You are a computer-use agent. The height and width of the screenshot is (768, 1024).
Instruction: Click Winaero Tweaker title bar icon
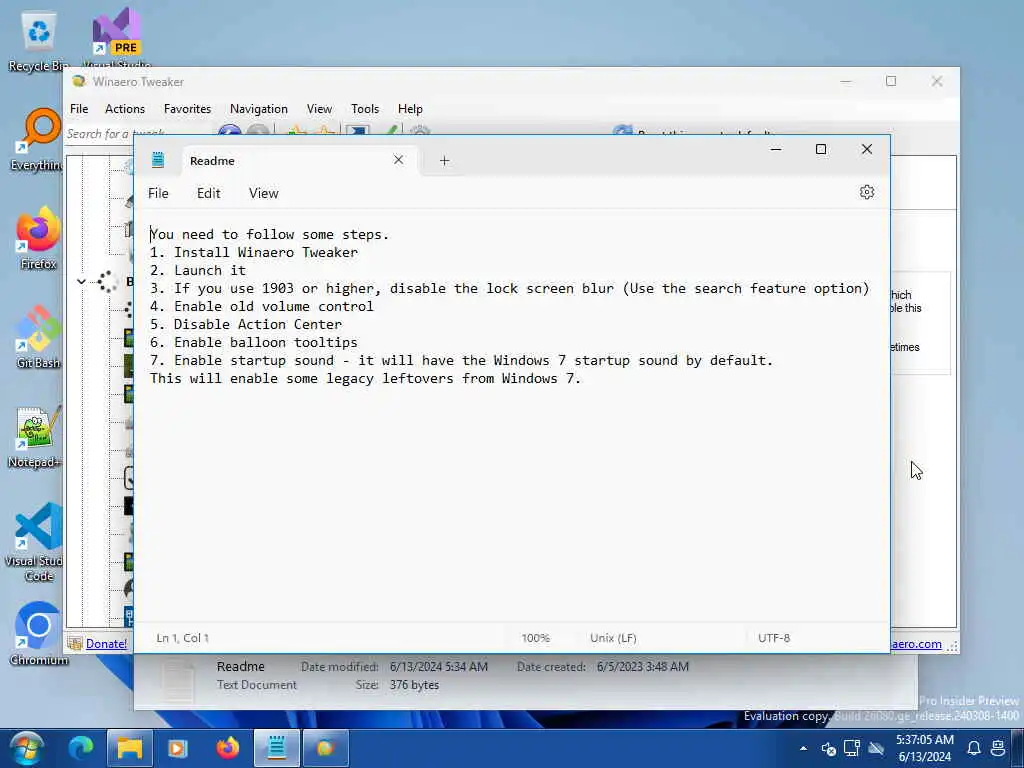pos(79,82)
